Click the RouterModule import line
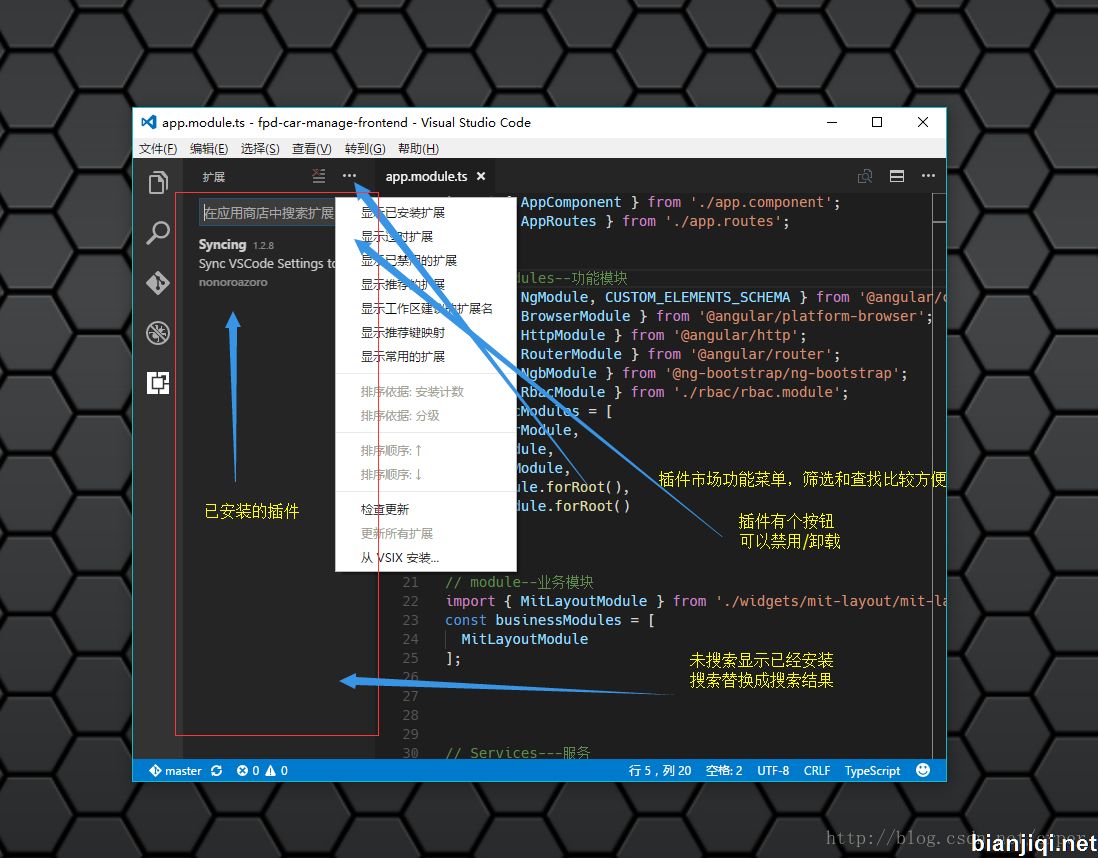1098x858 pixels. tap(679, 354)
